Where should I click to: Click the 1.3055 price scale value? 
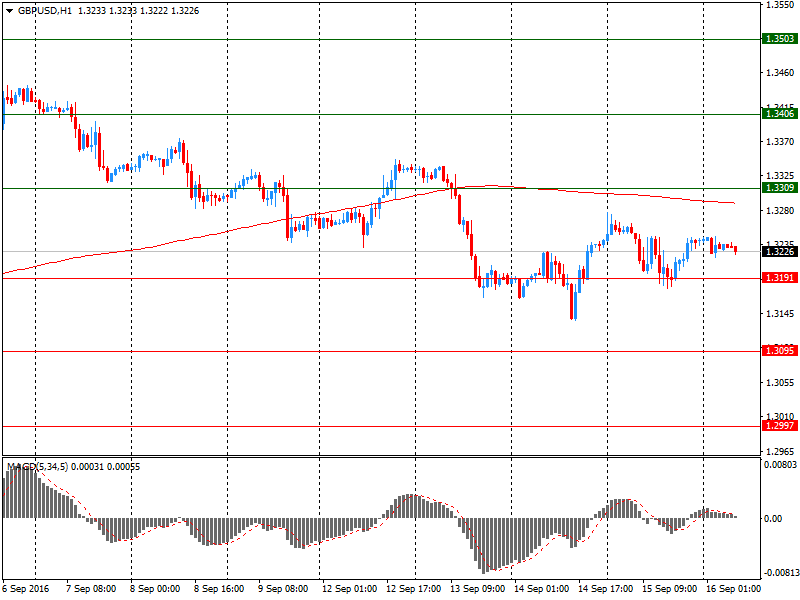pos(780,382)
